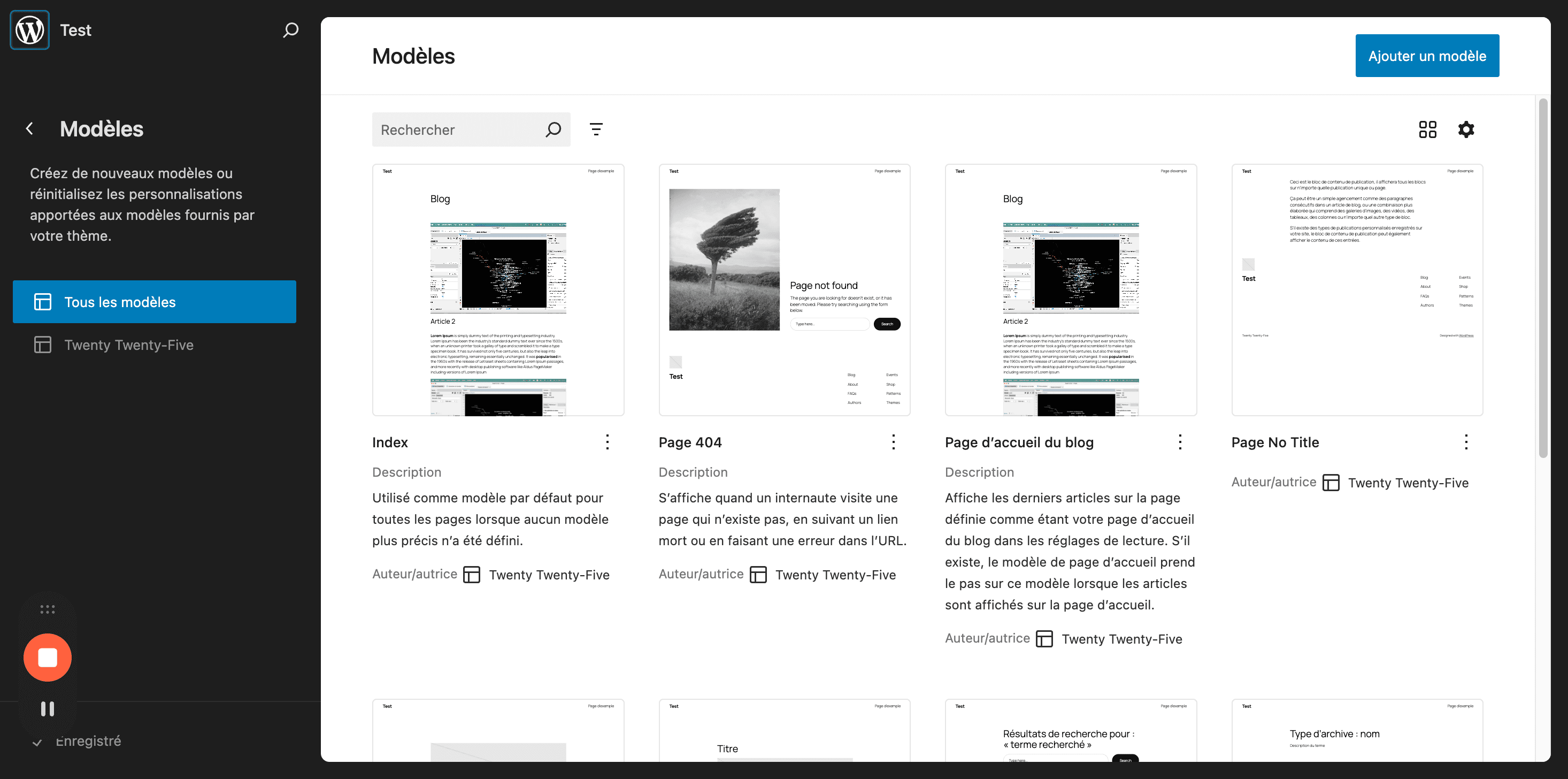
Task: Pause the recording
Action: point(48,709)
